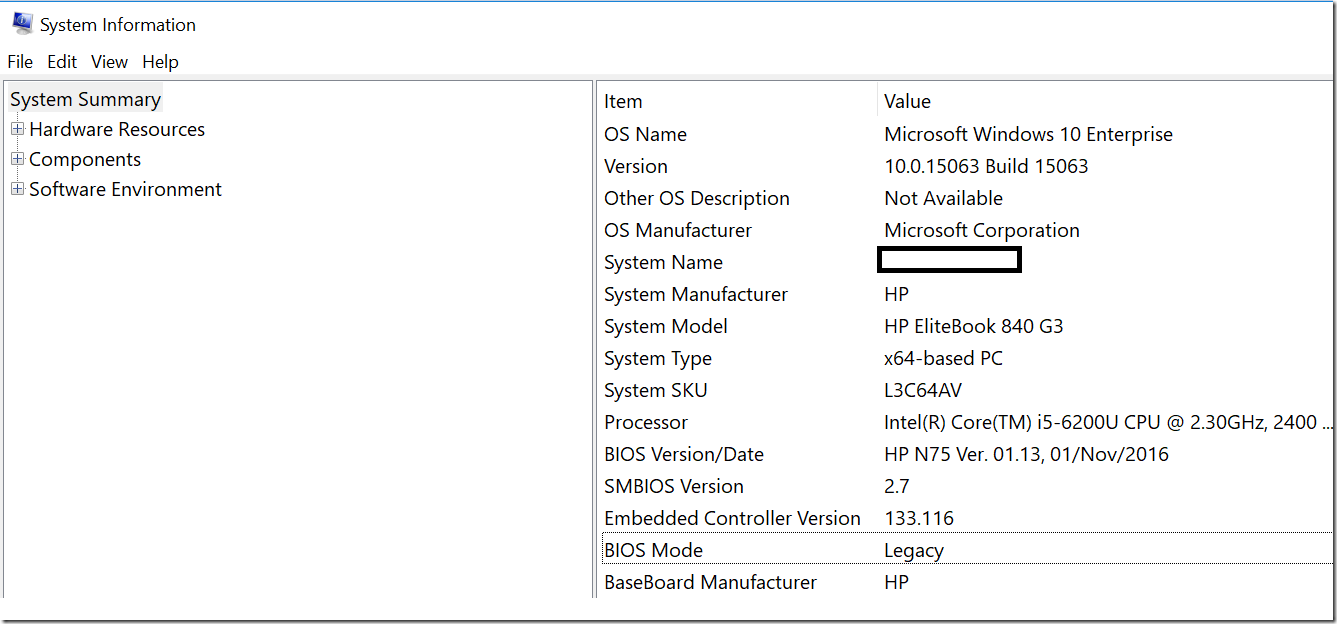Select System Summary in the tree

click(85, 100)
